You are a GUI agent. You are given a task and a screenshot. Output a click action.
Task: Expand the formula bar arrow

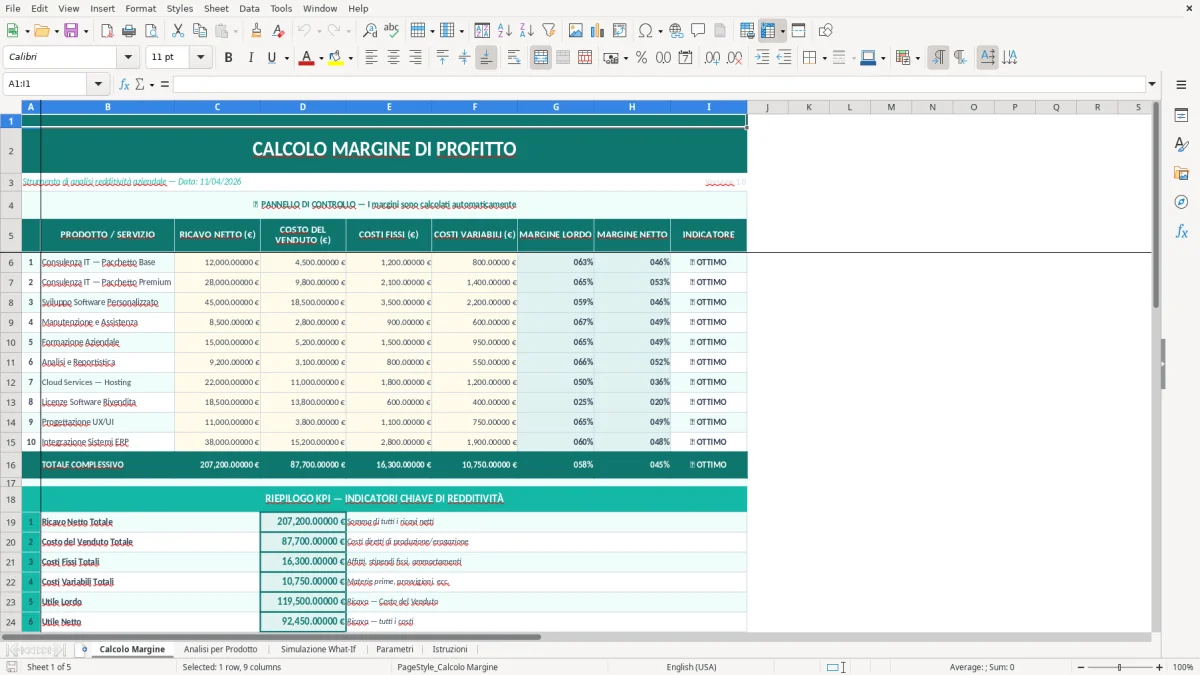coord(1152,84)
